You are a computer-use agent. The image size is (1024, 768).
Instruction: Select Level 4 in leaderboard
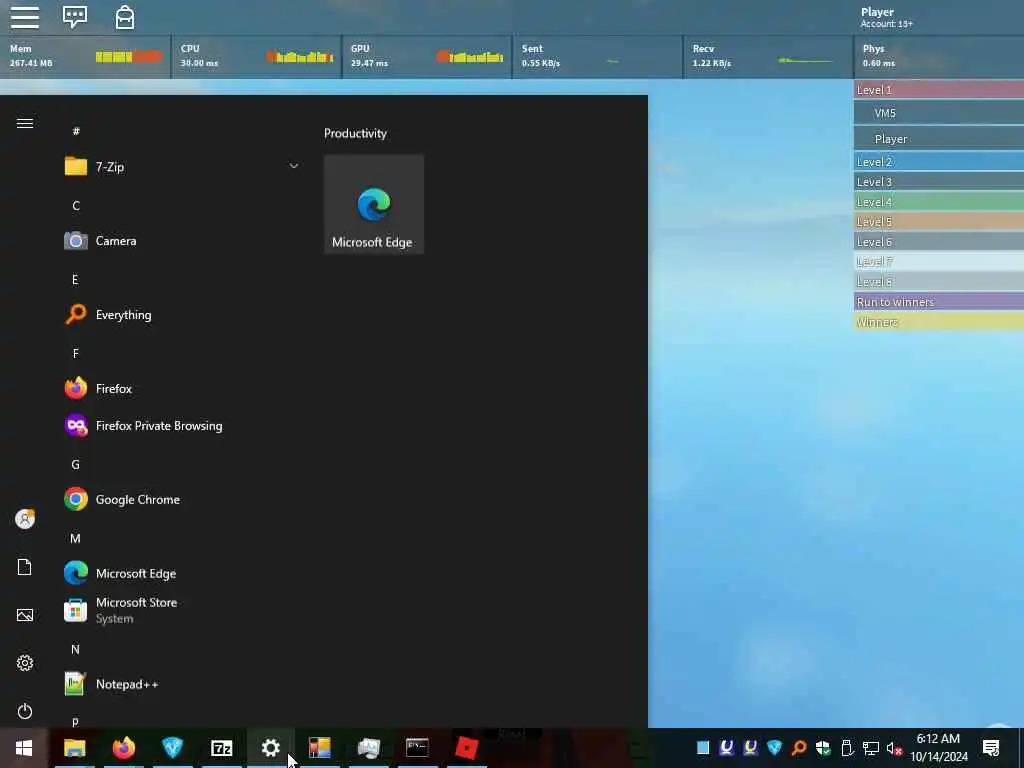[938, 202]
